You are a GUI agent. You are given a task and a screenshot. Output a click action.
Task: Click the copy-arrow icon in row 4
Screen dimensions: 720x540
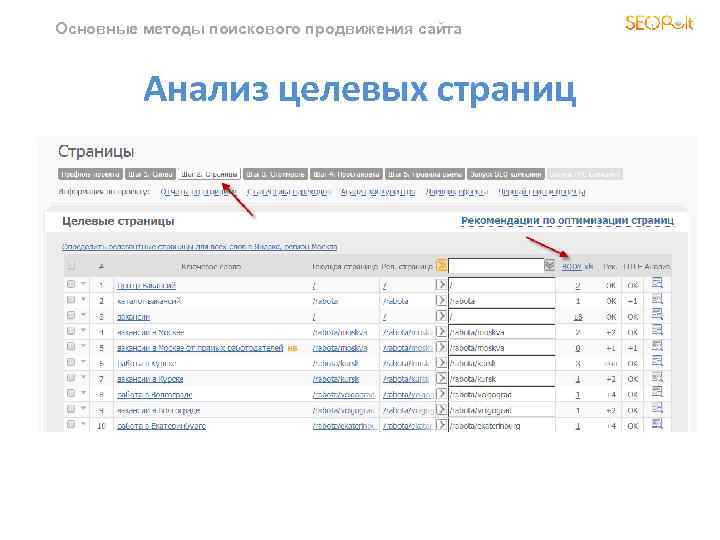[441, 332]
